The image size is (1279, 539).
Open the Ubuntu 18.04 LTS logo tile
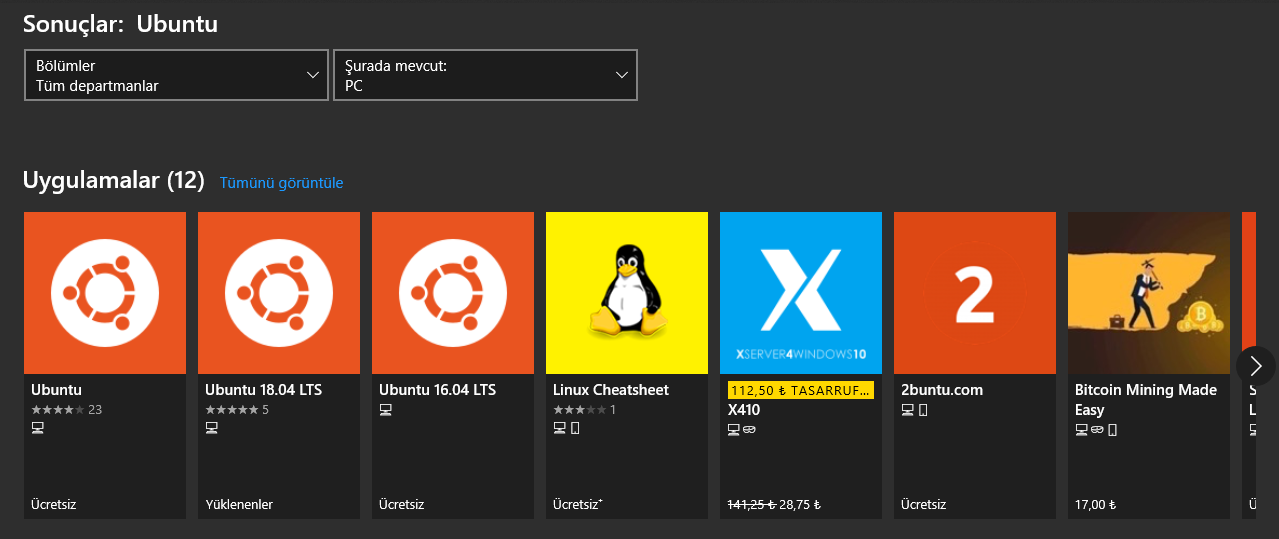279,293
